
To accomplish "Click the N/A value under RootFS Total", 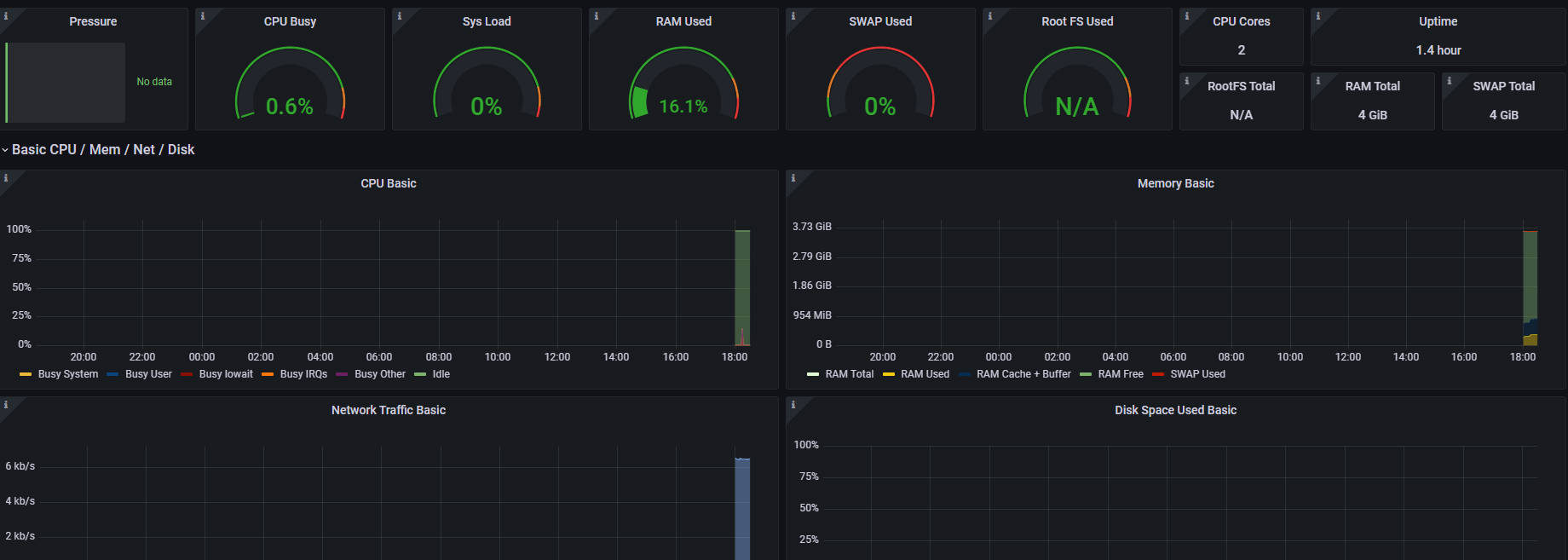I will click(1242, 115).
